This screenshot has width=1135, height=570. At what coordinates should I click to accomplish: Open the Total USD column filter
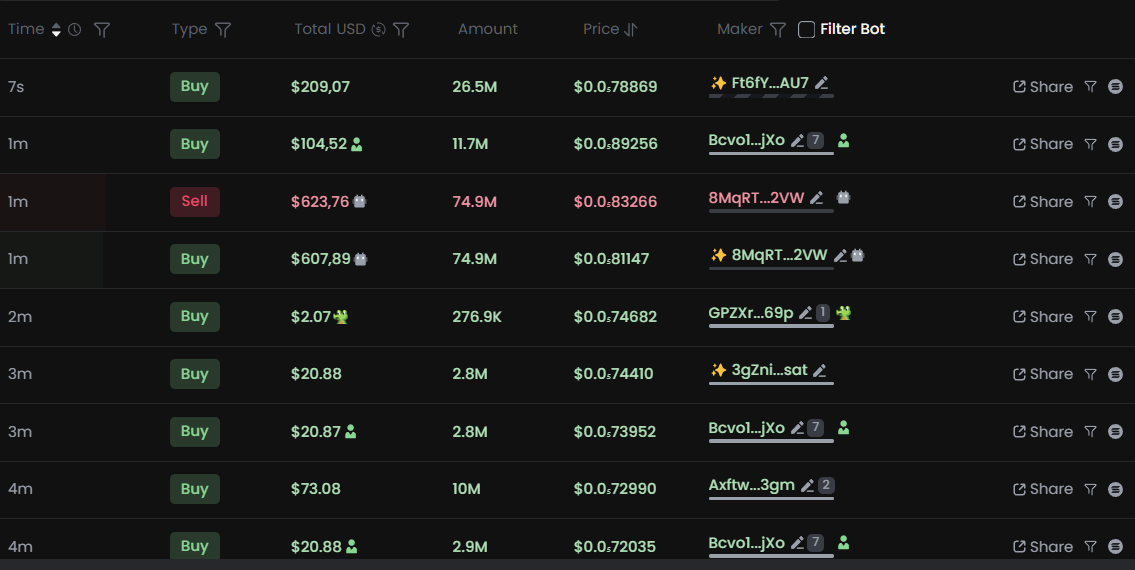coord(401,30)
